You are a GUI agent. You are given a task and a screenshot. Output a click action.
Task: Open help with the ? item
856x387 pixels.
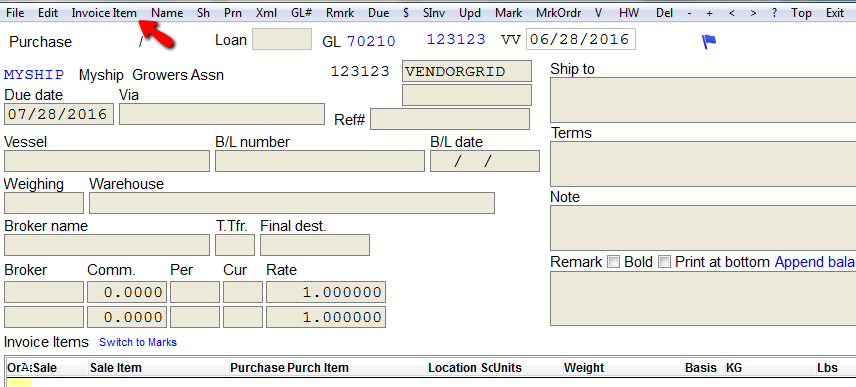click(775, 13)
